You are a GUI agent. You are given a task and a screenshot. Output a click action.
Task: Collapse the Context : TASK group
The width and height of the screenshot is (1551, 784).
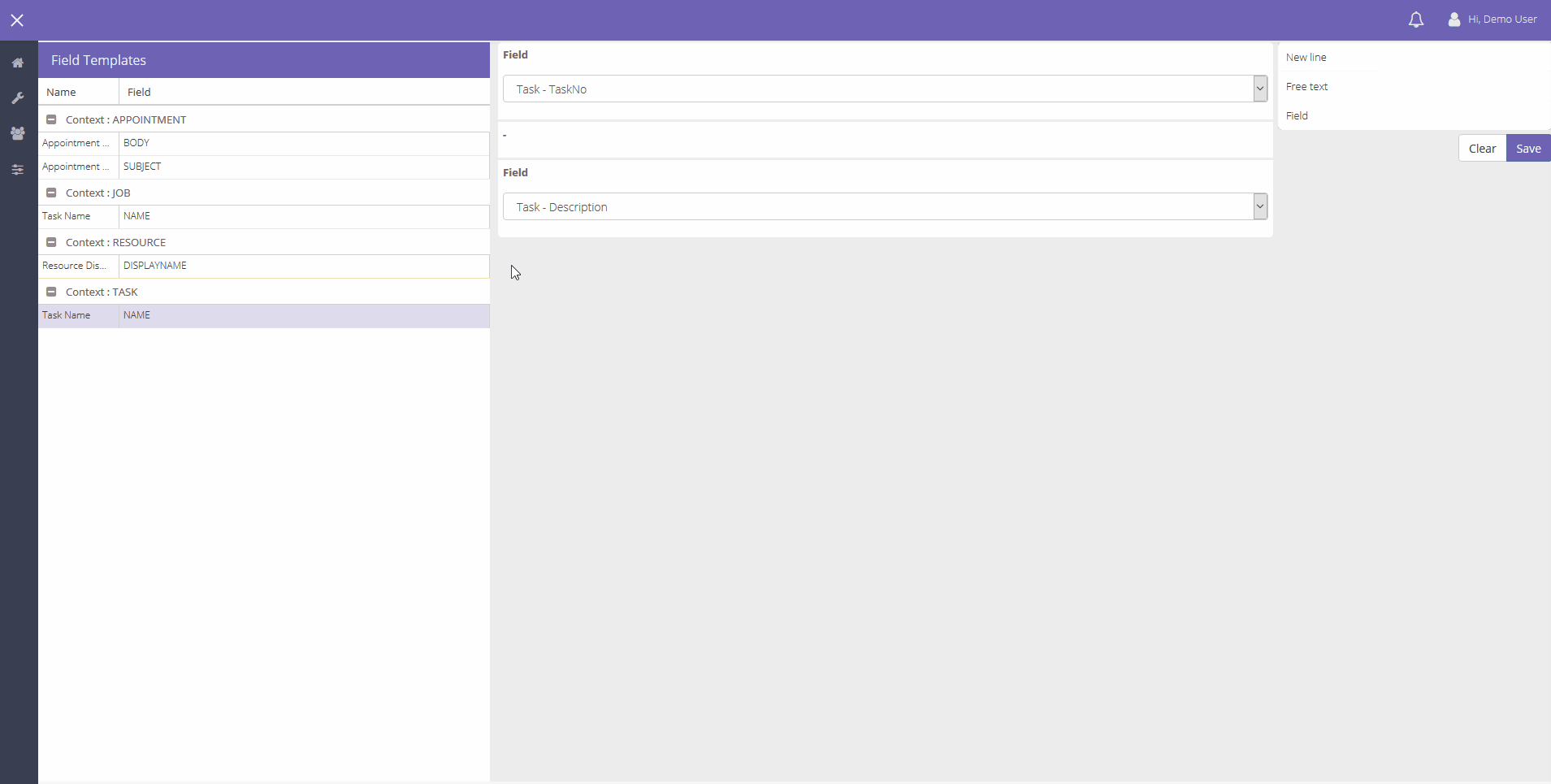click(x=51, y=292)
